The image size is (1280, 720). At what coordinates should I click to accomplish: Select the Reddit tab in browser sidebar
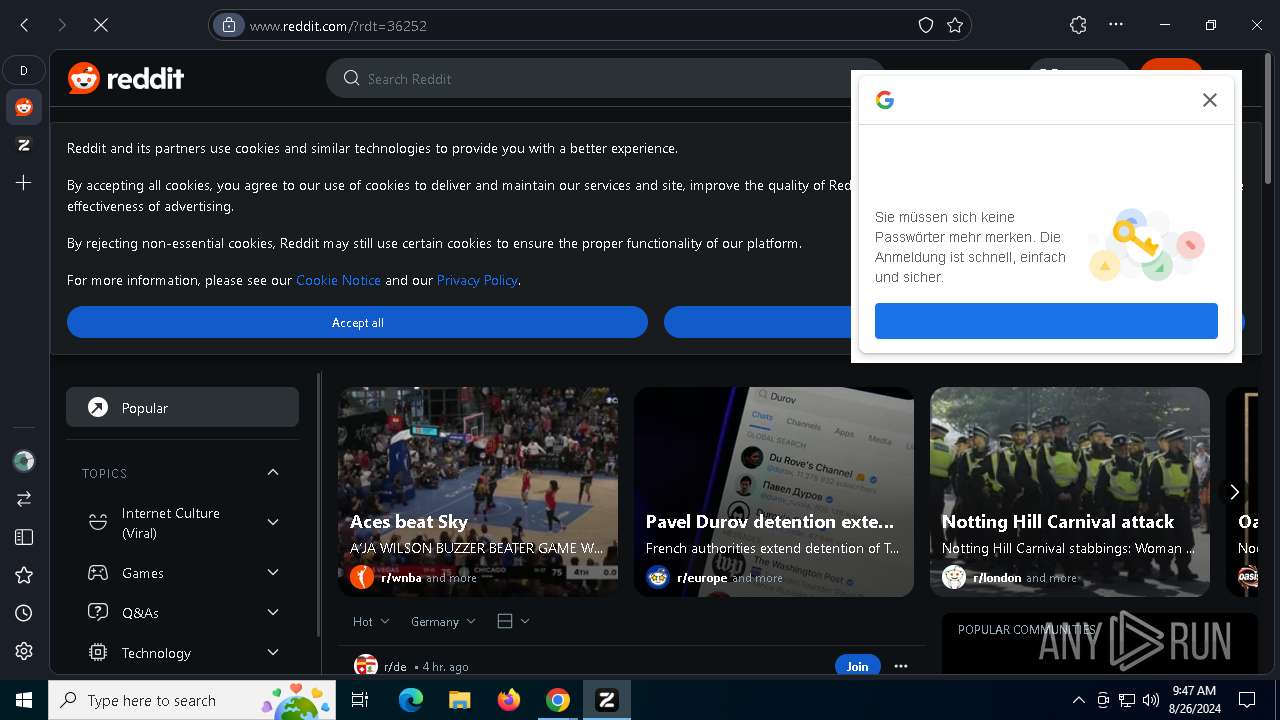(24, 107)
